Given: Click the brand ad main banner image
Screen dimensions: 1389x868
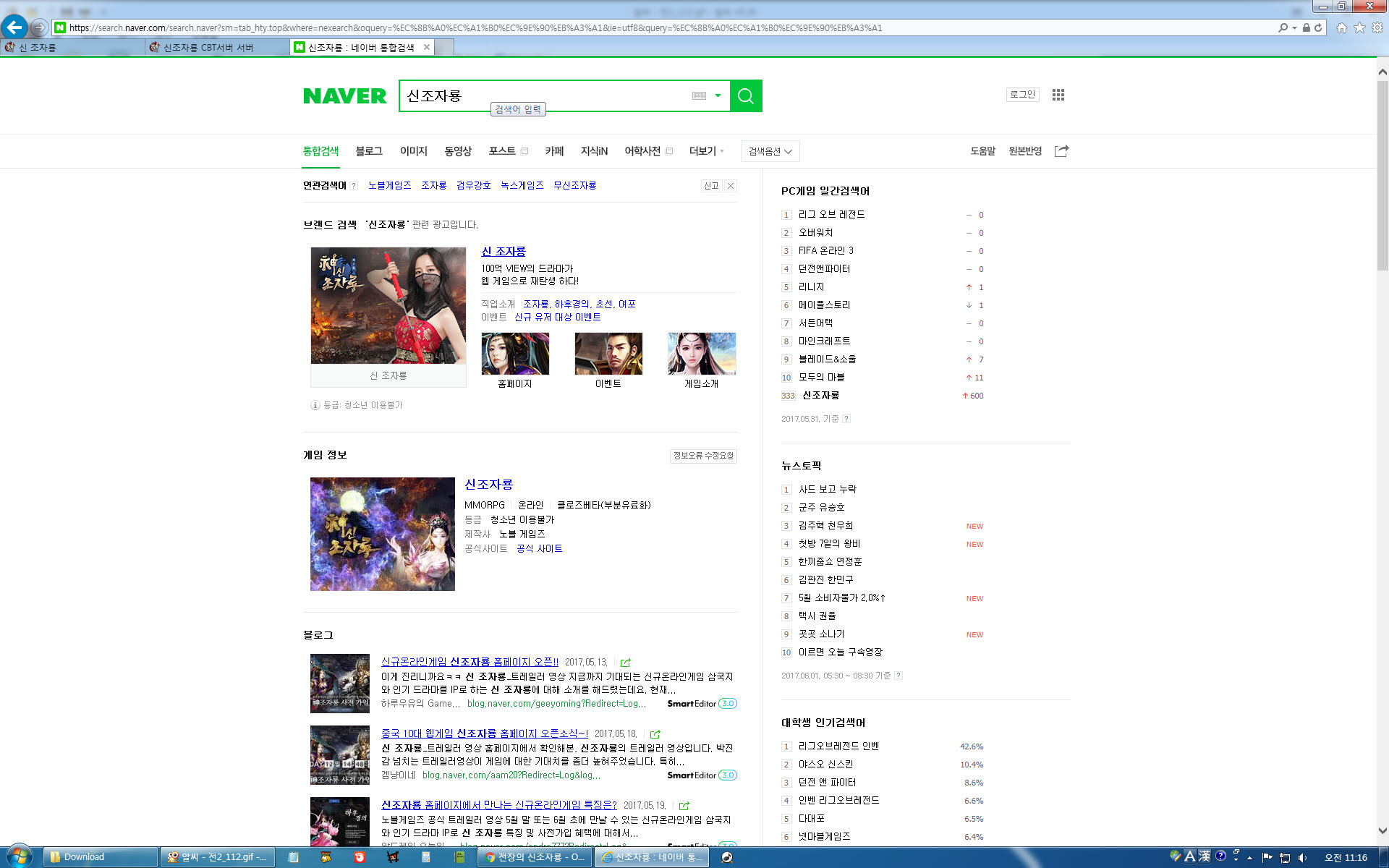Looking at the screenshot, I should (x=388, y=305).
